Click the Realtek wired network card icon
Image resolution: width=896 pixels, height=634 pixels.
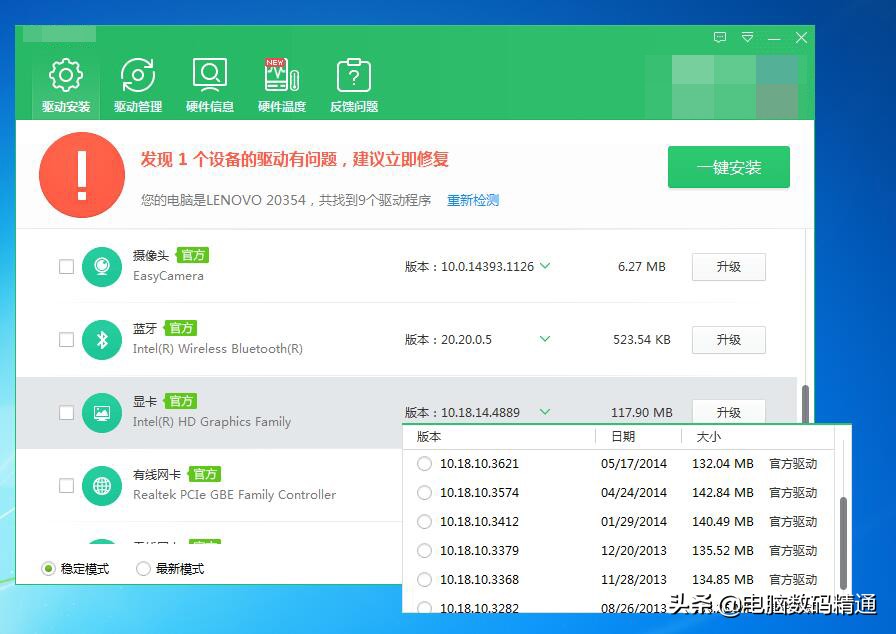coord(101,486)
